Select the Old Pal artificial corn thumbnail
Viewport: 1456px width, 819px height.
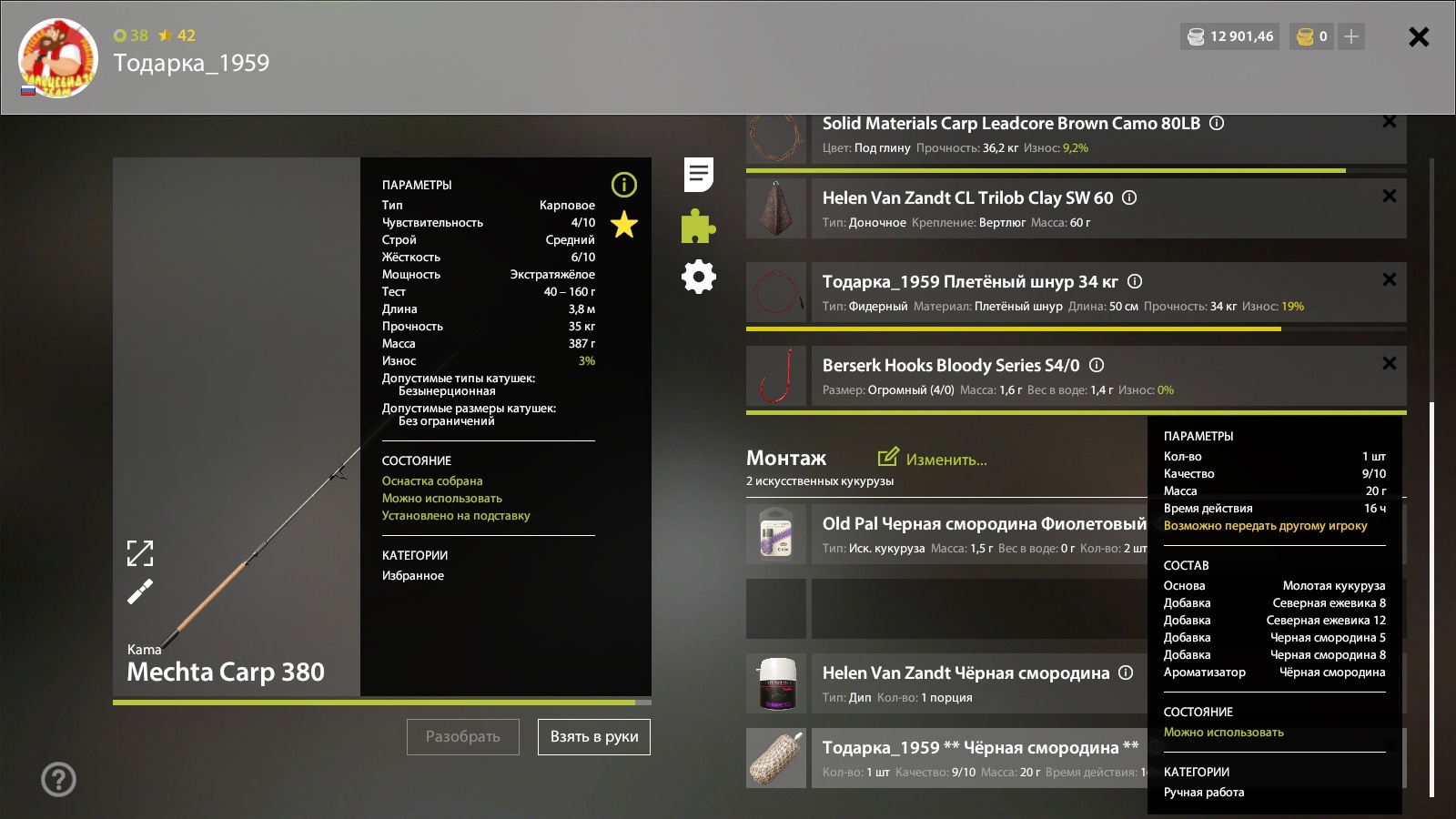pos(776,534)
